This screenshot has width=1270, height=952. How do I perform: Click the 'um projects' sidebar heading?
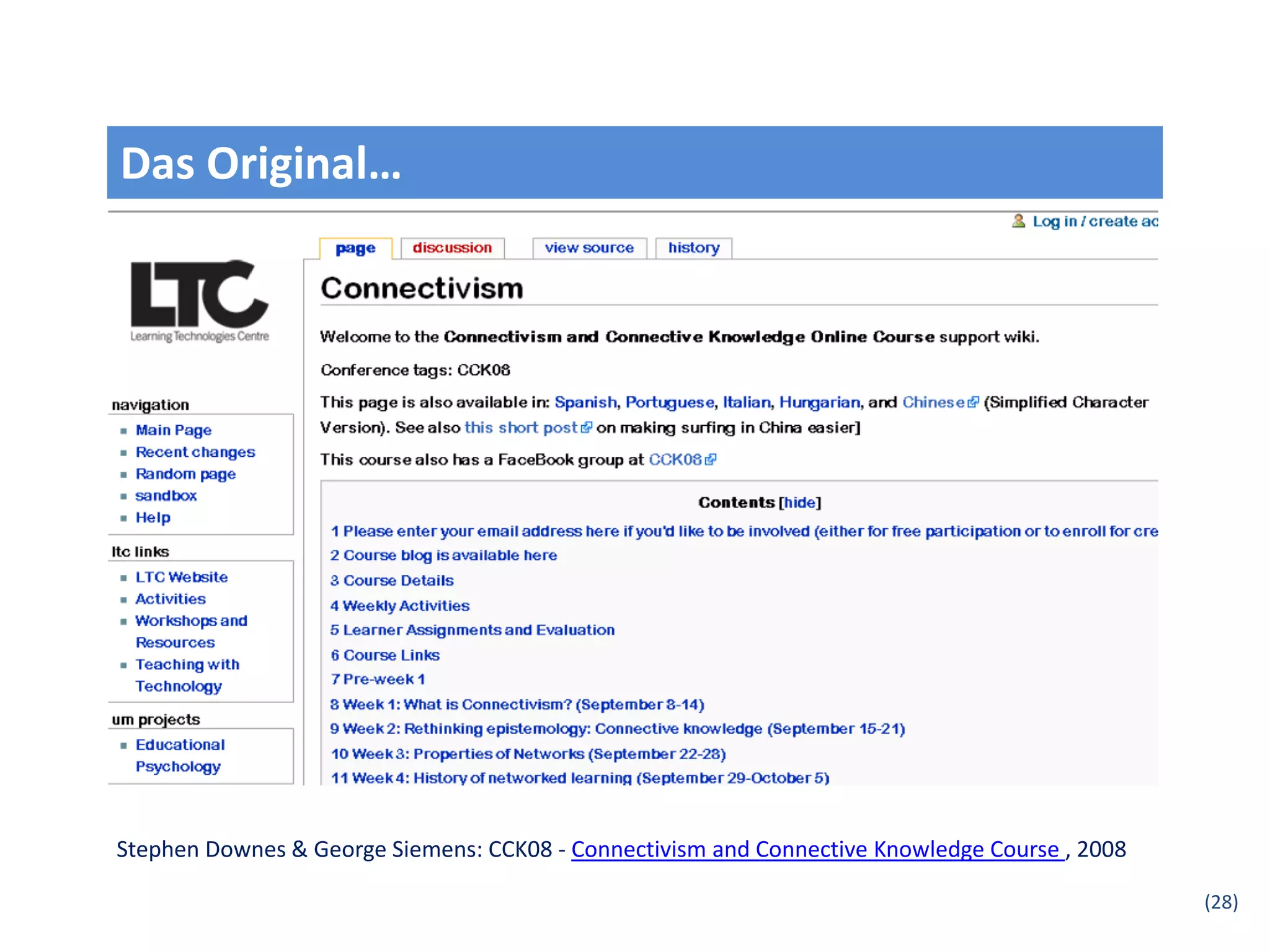coord(156,720)
